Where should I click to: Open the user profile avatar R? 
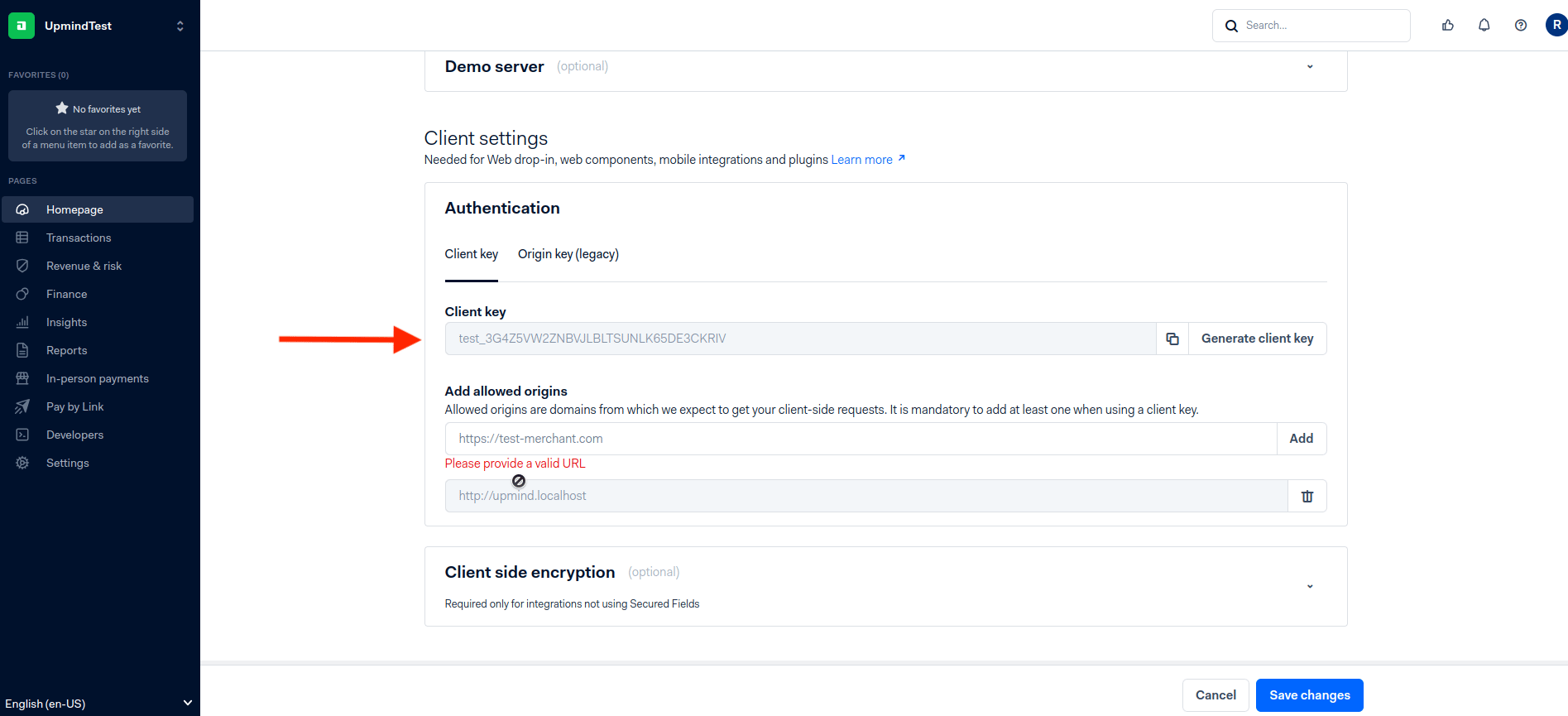tap(1556, 26)
